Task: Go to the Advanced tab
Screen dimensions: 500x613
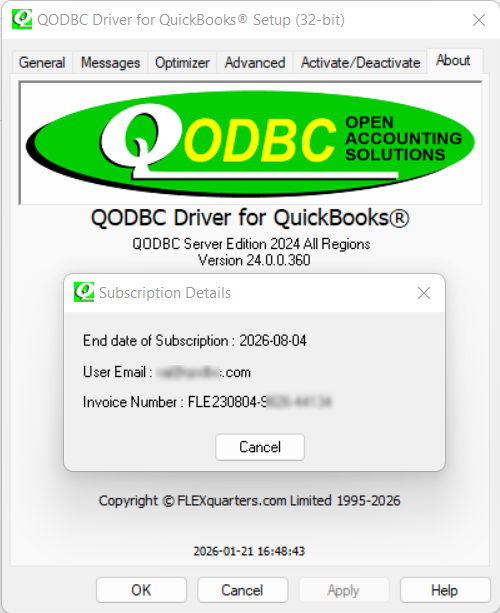Action: coord(255,63)
